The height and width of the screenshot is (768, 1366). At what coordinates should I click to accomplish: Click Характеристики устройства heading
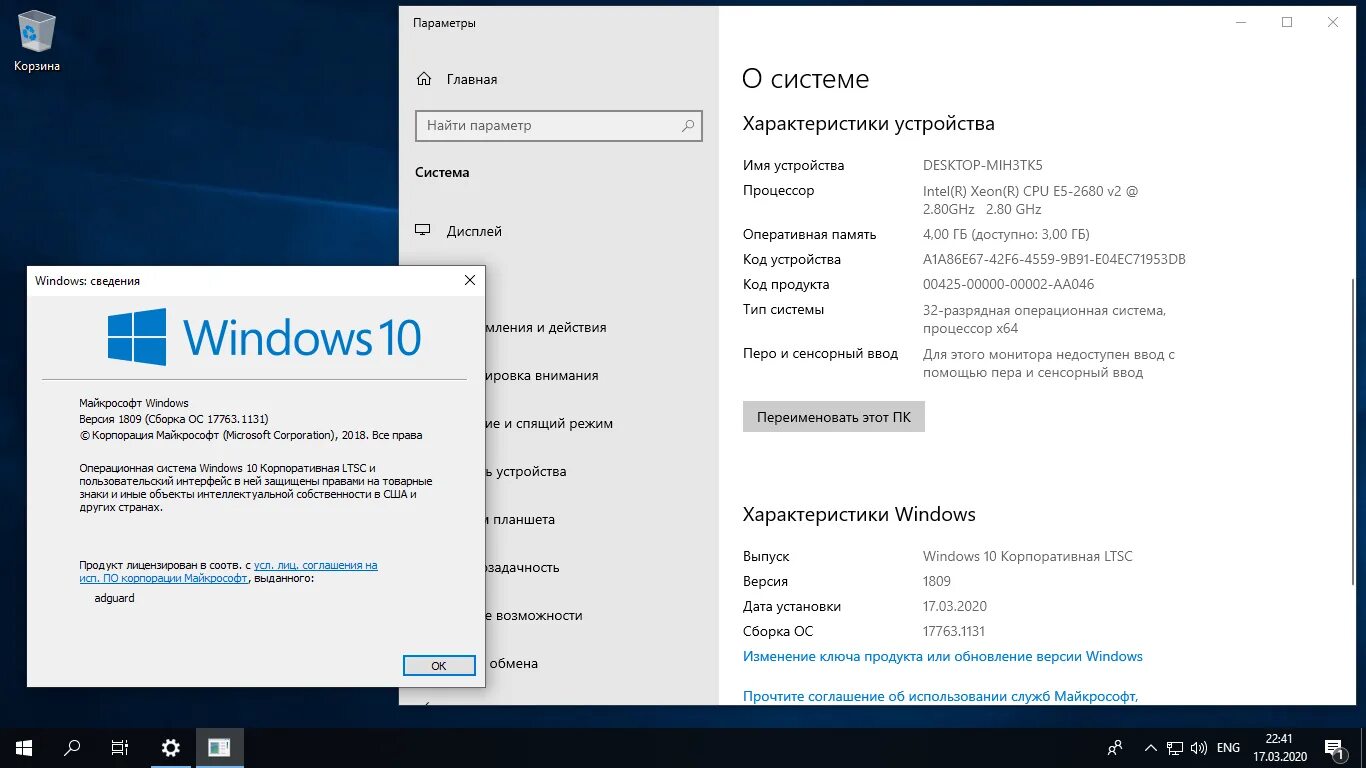869,125
